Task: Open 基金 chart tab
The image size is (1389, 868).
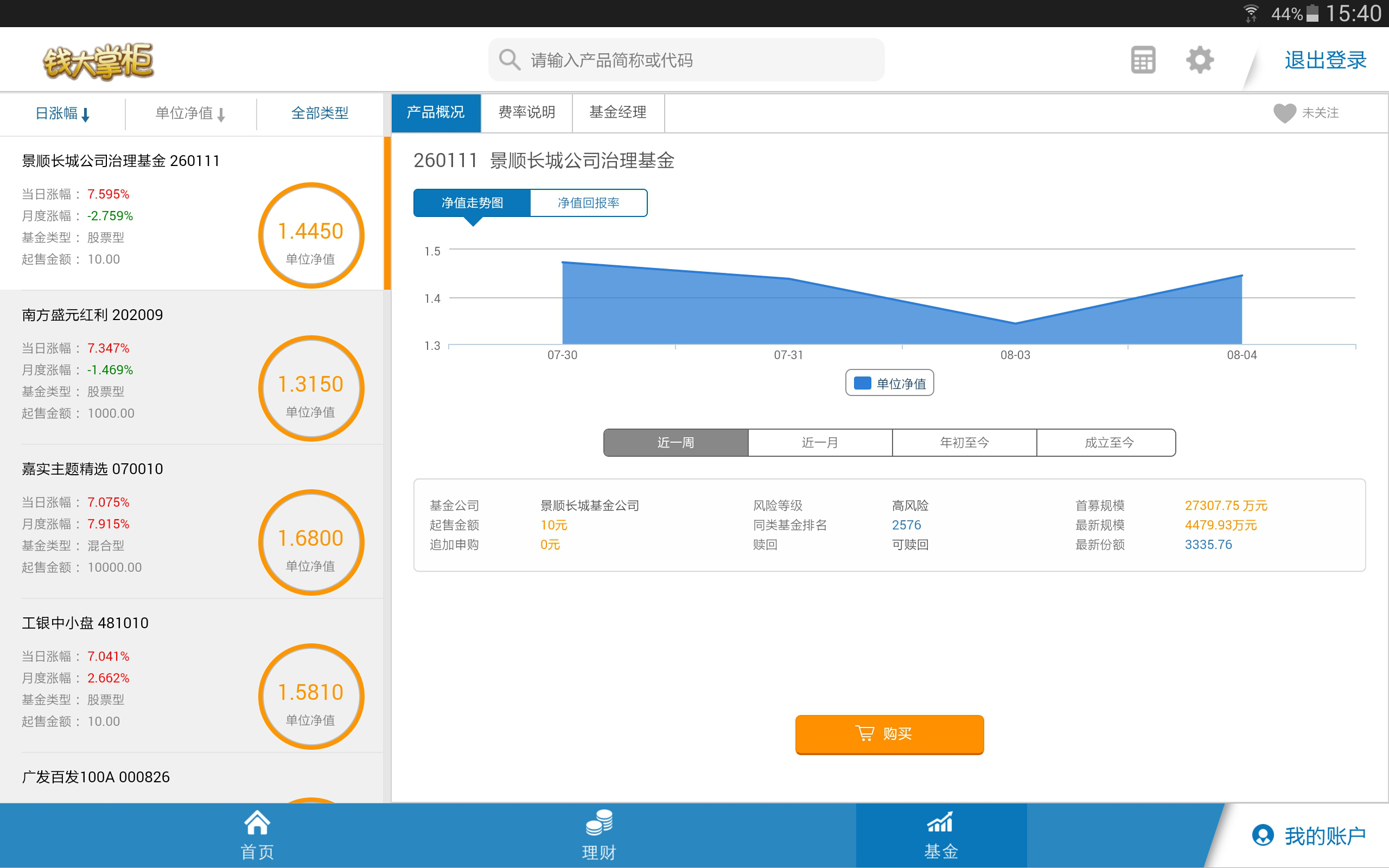Action: coord(941,835)
